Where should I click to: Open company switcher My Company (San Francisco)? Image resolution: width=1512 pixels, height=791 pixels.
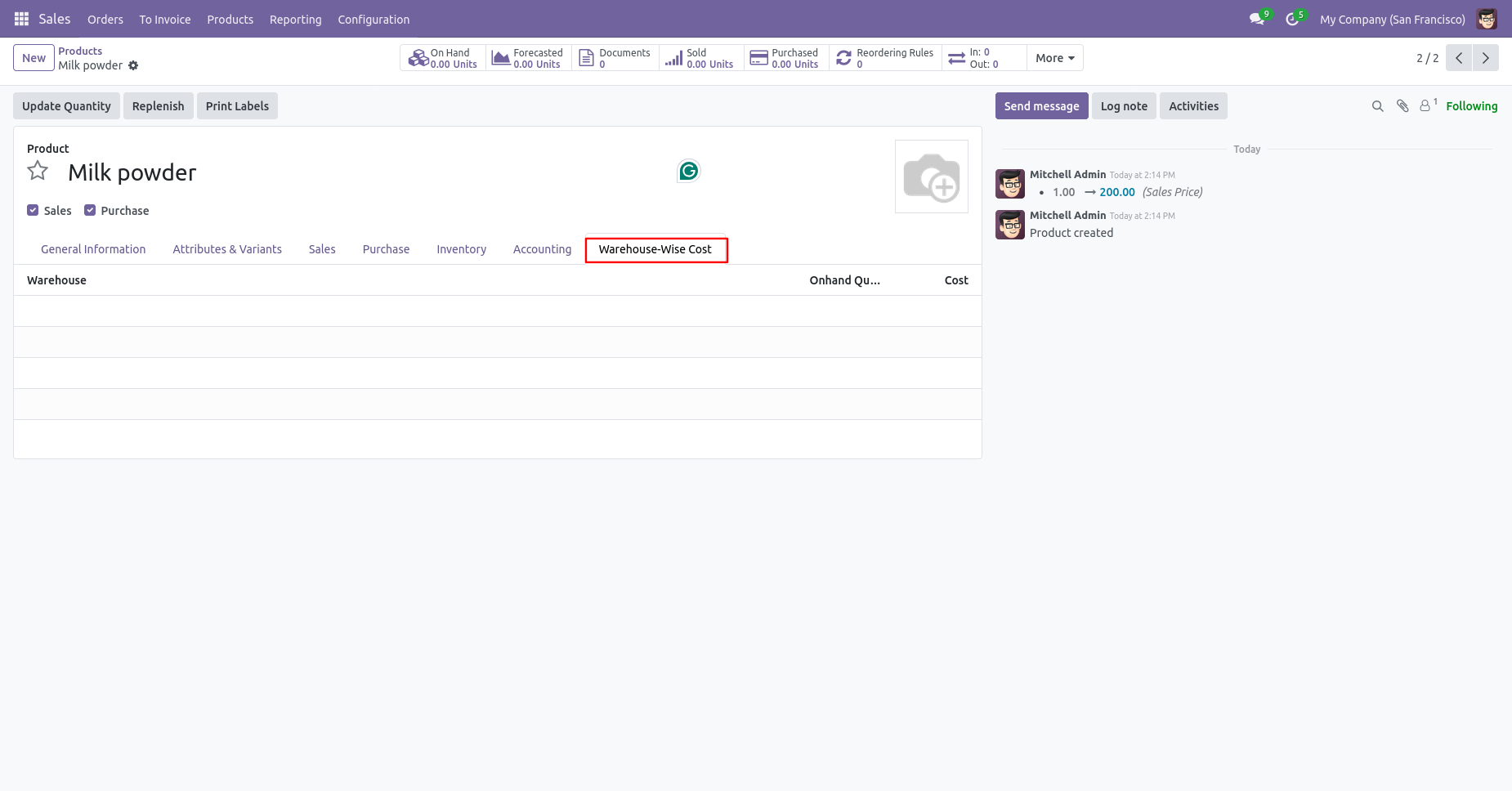click(1392, 19)
